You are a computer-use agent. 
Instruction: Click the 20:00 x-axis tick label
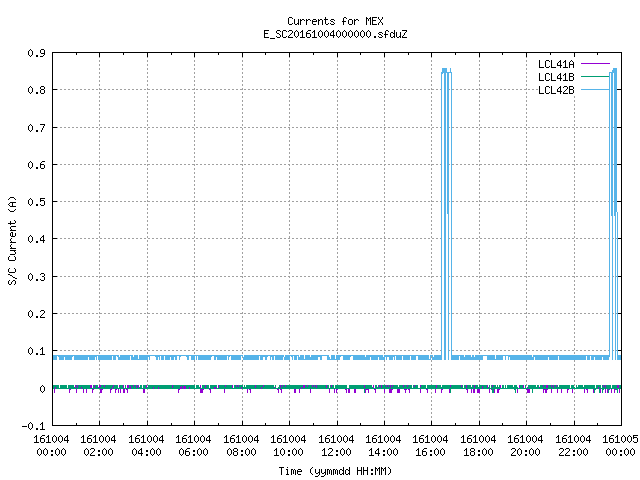coord(525,446)
